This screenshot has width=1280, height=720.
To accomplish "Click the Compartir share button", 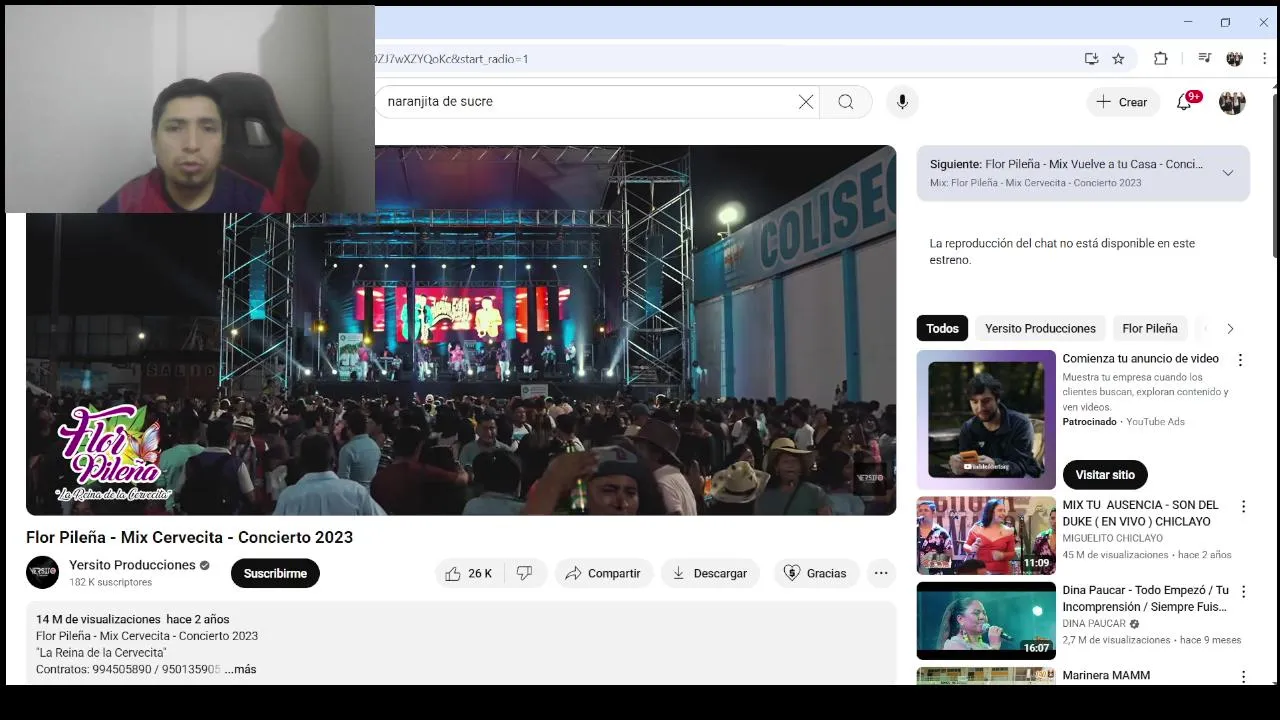I will coord(603,573).
